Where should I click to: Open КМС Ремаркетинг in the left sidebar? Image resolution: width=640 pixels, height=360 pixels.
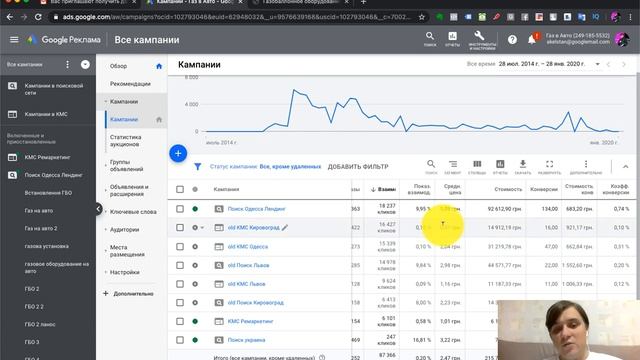[x=47, y=157]
